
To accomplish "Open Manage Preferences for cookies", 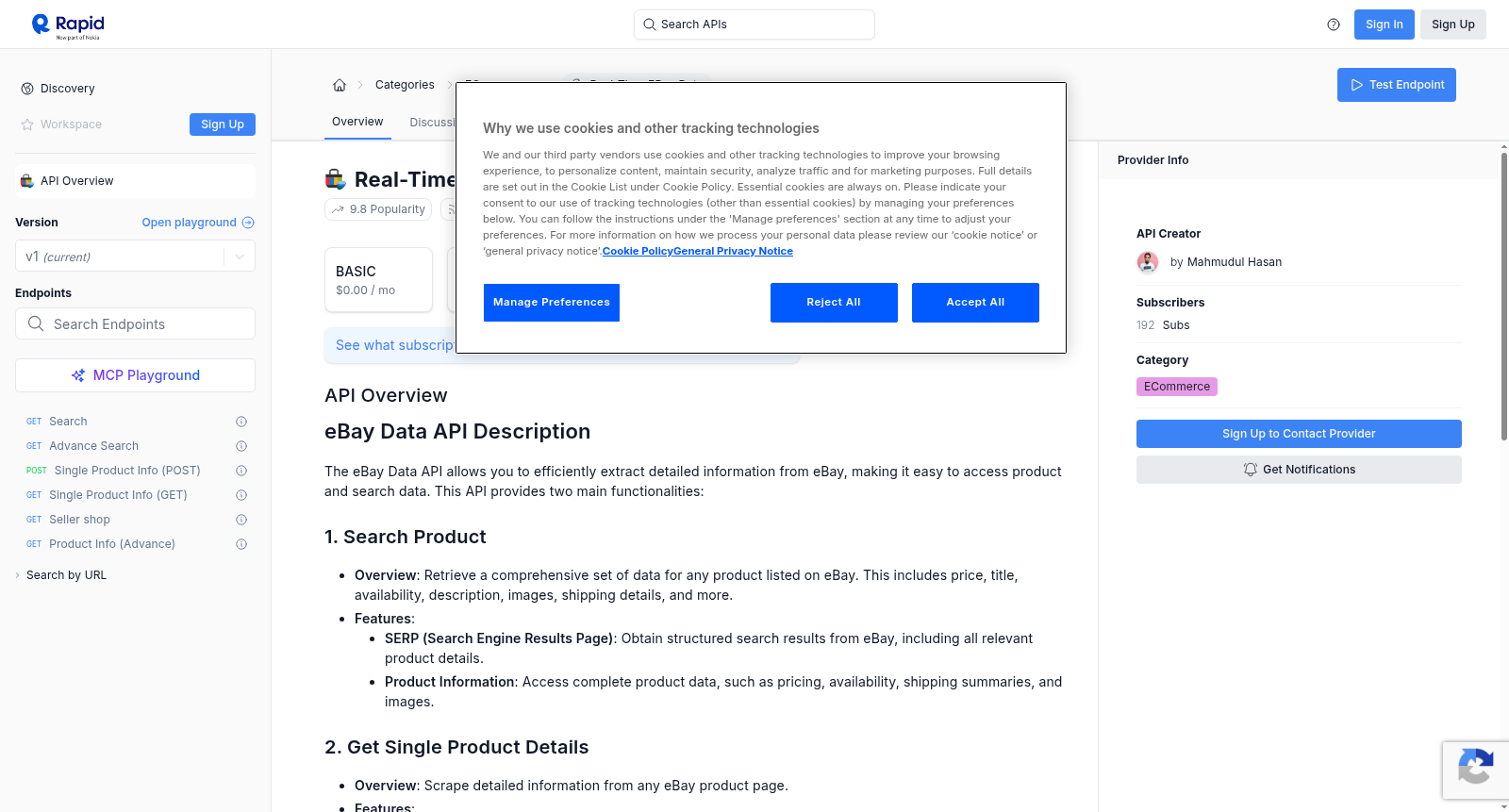I will pos(552,303).
